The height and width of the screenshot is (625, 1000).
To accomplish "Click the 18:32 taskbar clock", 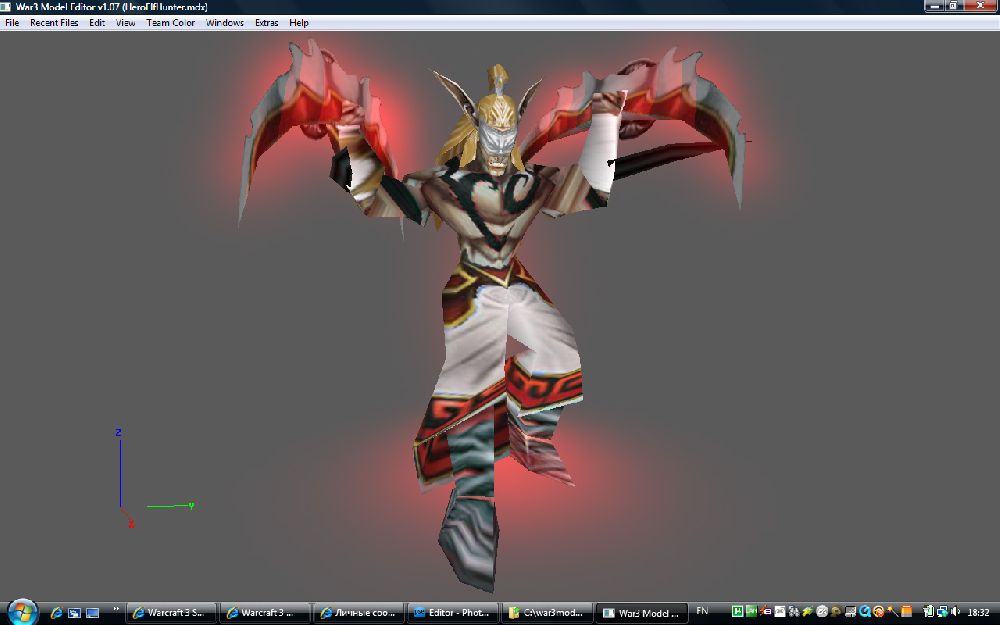I will 978,612.
